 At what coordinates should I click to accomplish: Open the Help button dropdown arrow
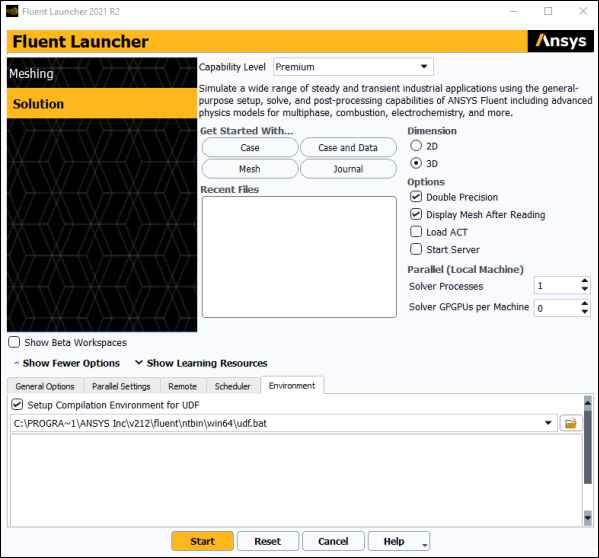pos(425,545)
